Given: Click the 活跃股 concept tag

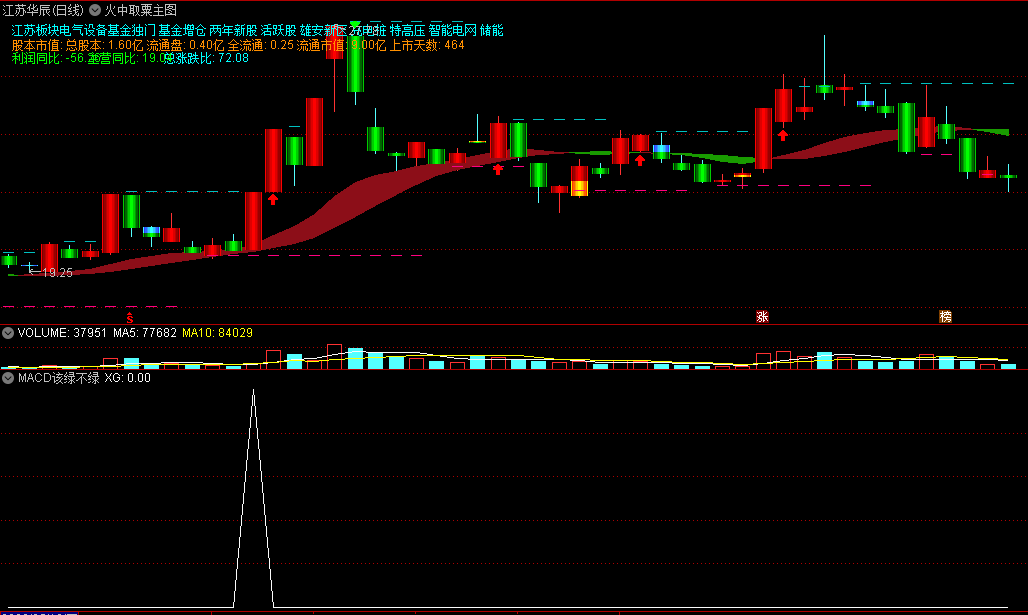Looking at the screenshot, I should (x=279, y=30).
